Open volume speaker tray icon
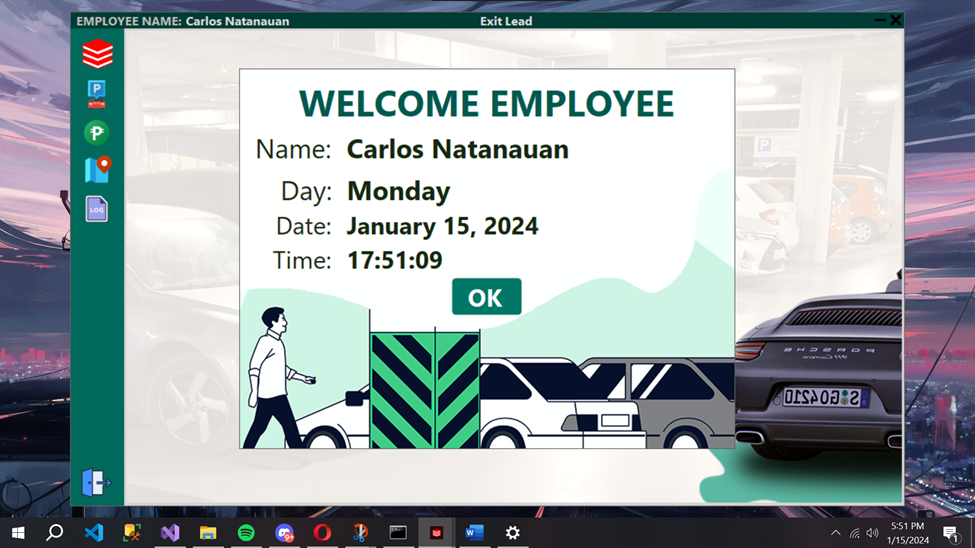The width and height of the screenshot is (975, 548). coord(872,533)
